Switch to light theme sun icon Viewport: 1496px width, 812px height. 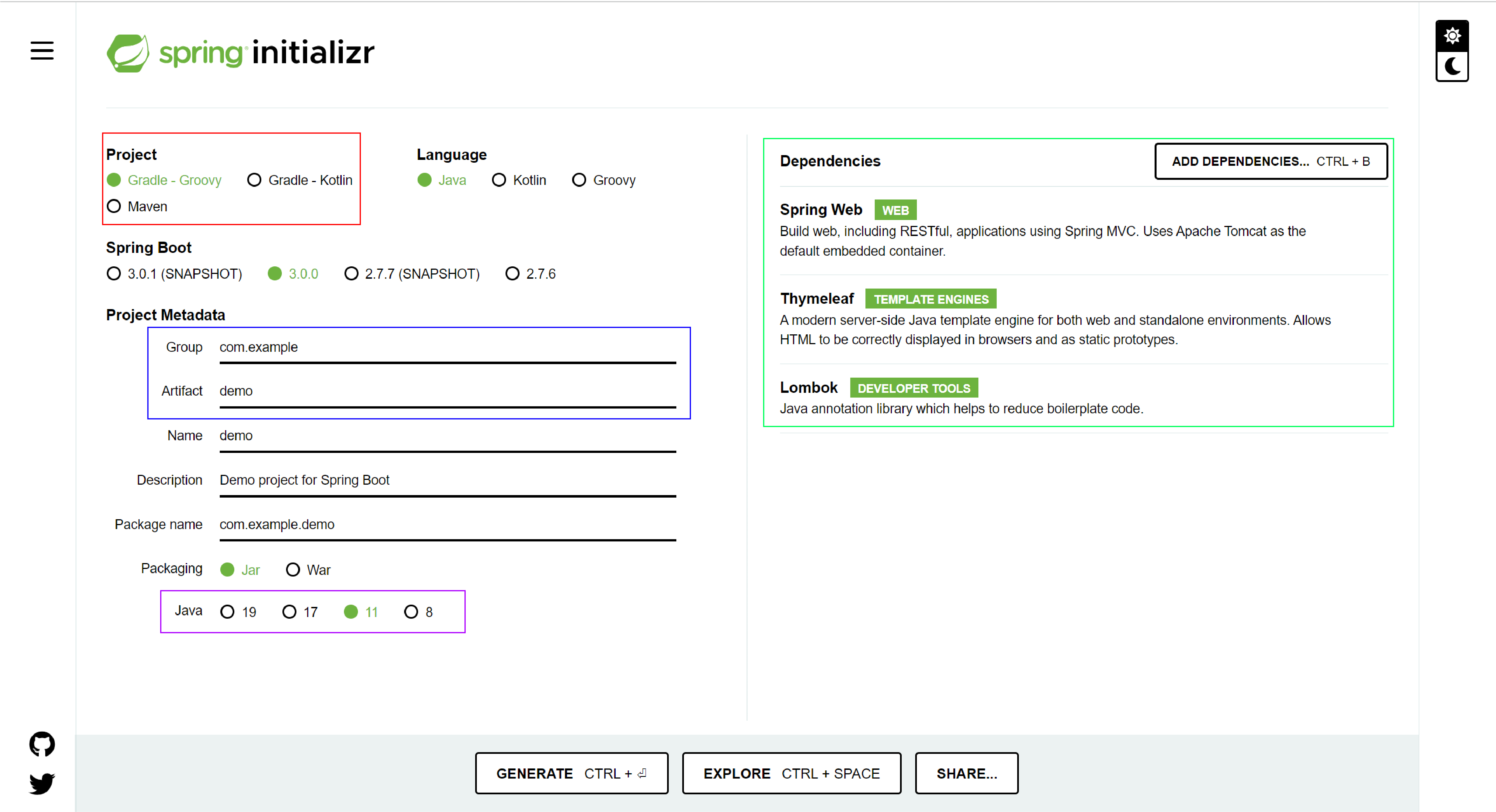[1452, 35]
